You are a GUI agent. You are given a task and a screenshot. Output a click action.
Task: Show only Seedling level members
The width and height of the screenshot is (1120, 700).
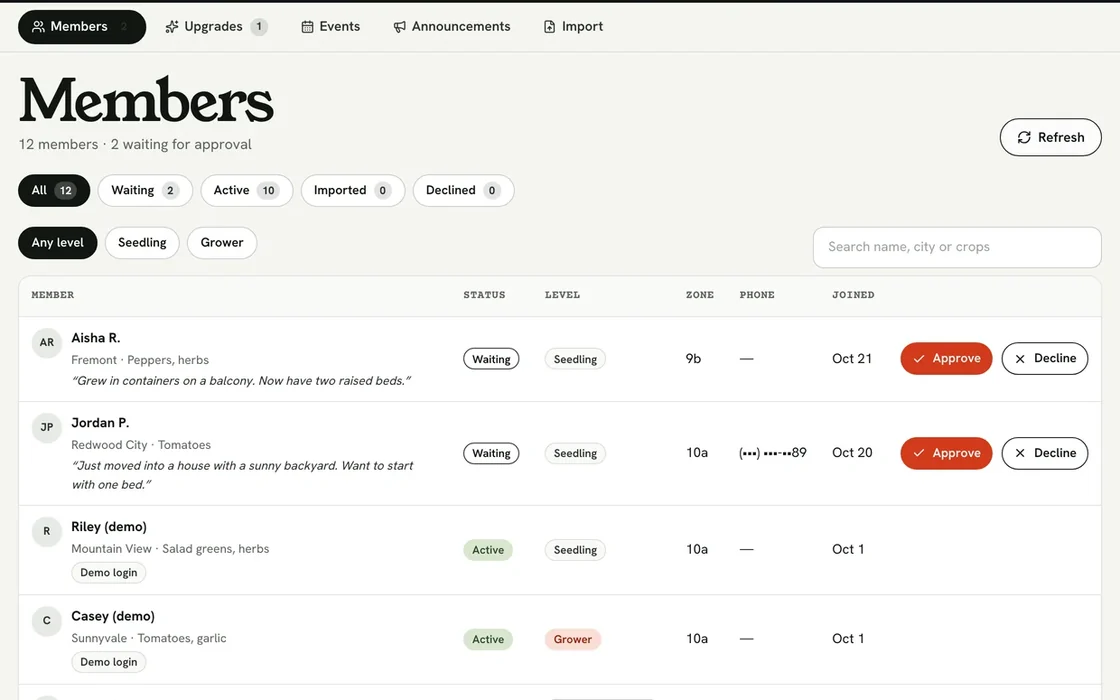point(142,243)
